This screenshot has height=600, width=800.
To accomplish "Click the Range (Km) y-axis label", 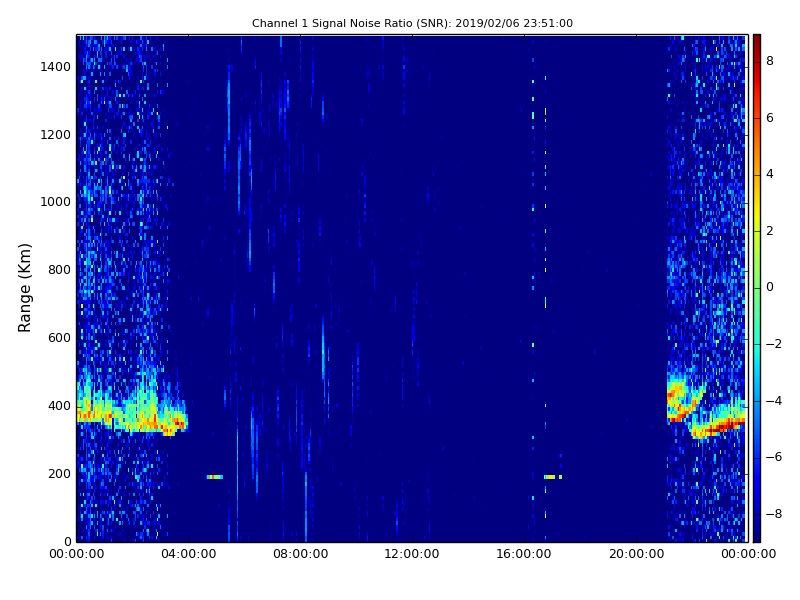I will pyautogui.click(x=24, y=288).
